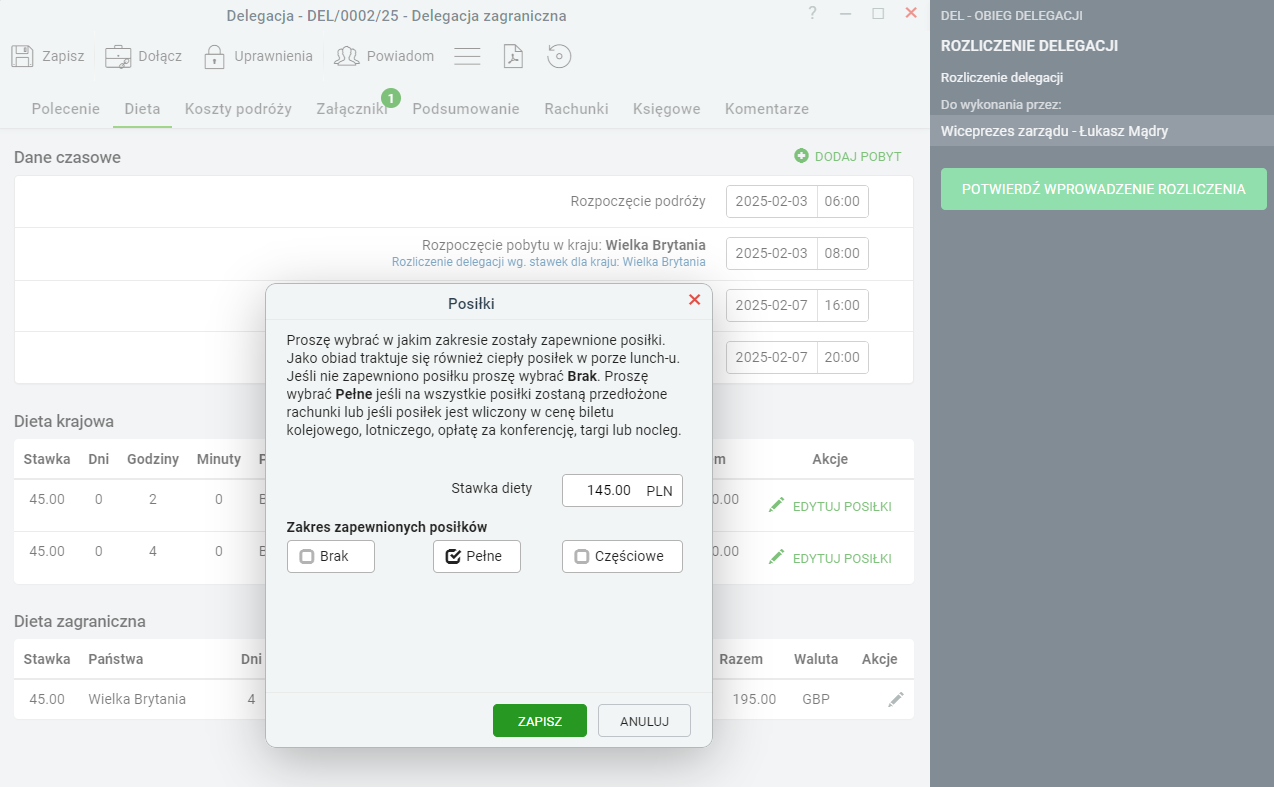
Task: Click the history circular arrow icon
Action: [x=559, y=56]
